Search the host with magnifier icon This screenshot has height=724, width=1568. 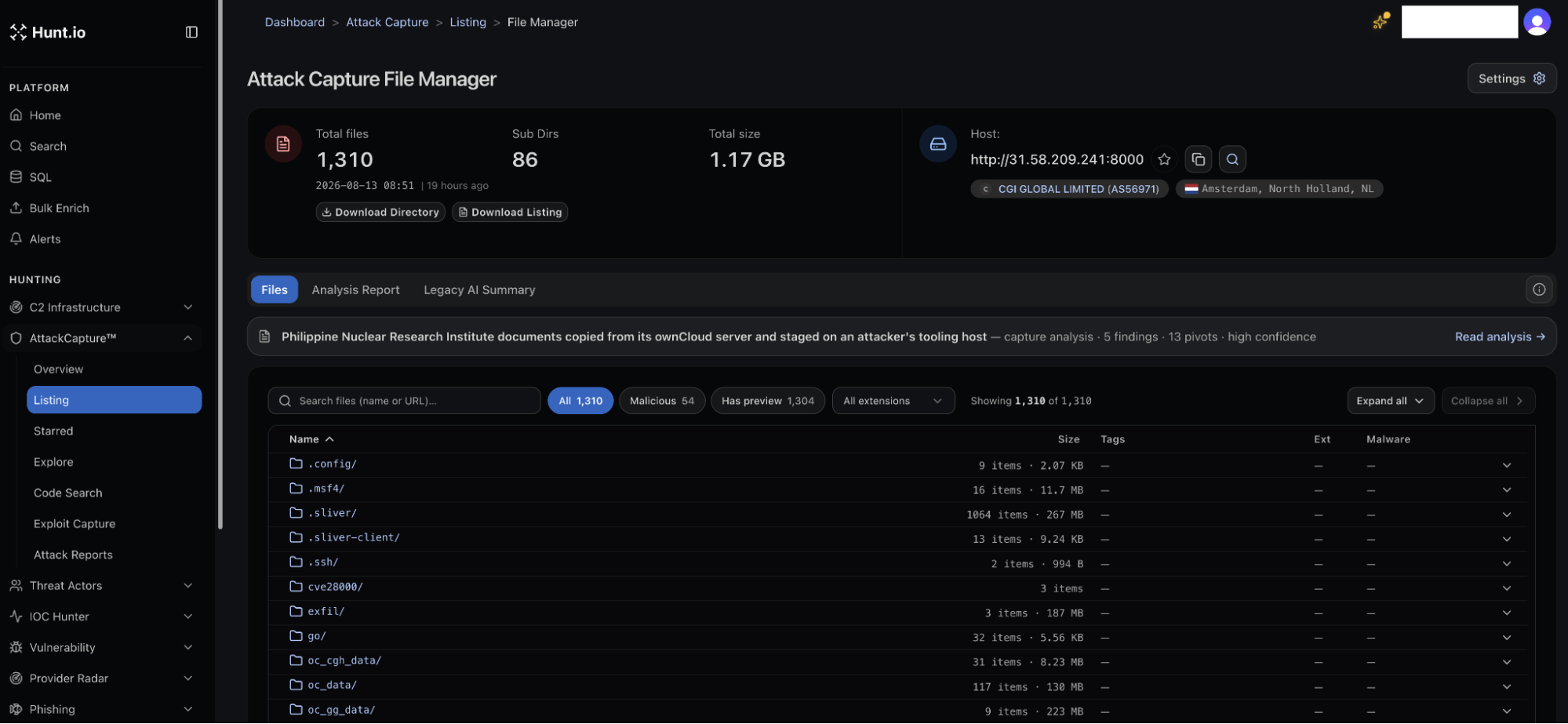1232,159
